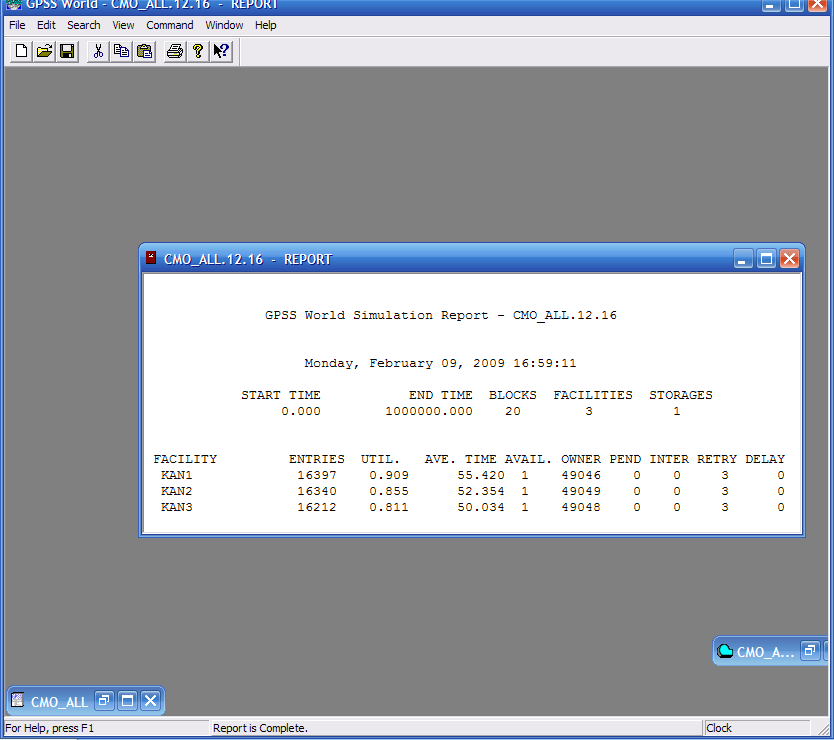Image resolution: width=834 pixels, height=740 pixels.
Task: Click the yellow question mark About icon
Action: pyautogui.click(x=198, y=51)
